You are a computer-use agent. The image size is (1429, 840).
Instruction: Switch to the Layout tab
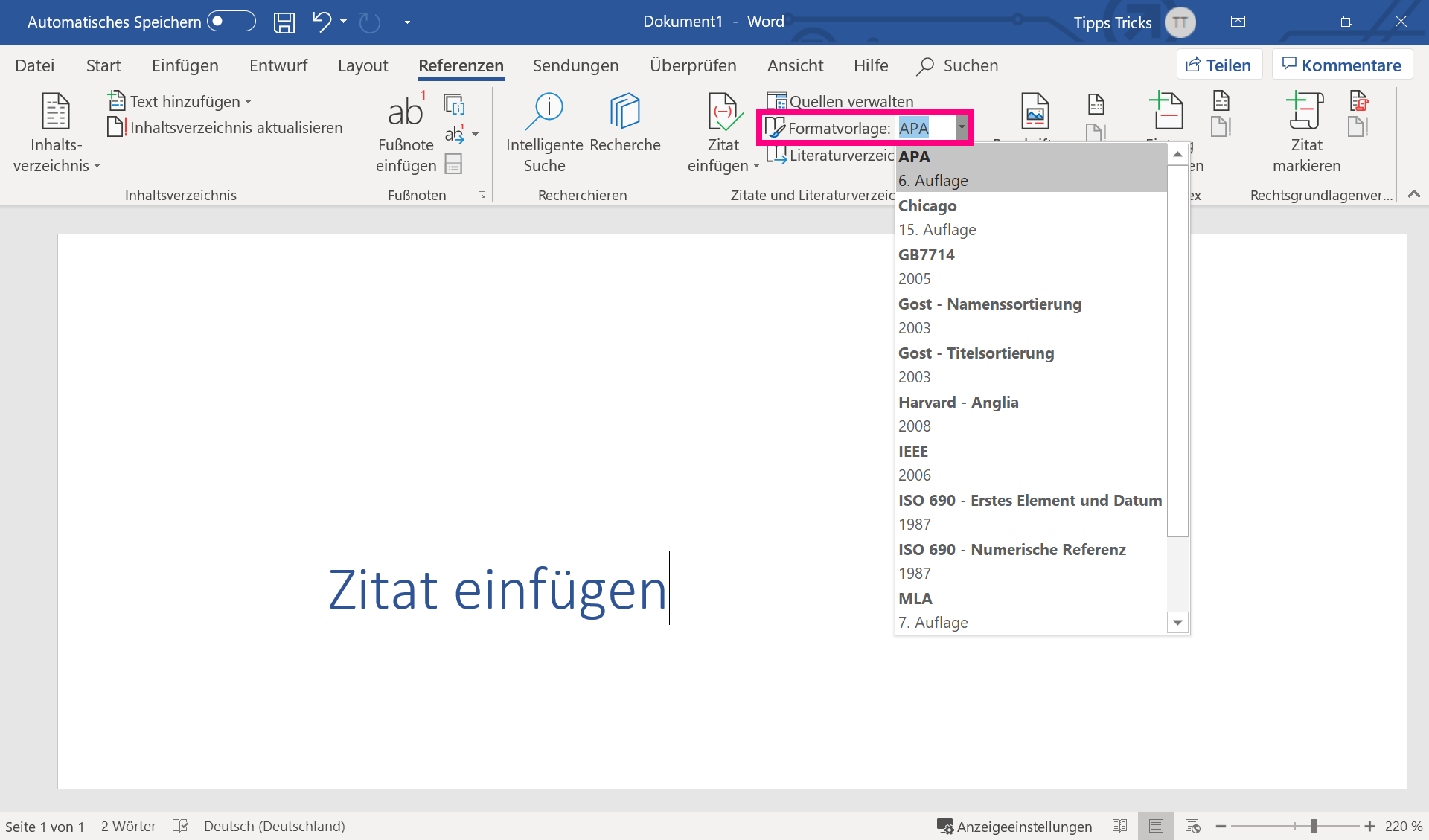pyautogui.click(x=362, y=65)
